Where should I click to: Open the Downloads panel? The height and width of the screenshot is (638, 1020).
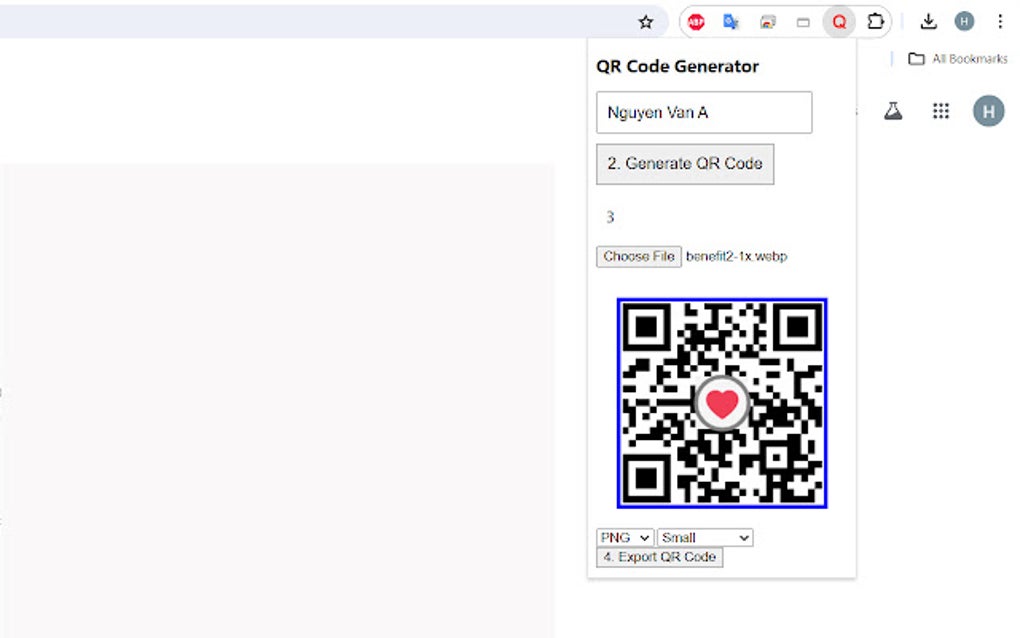click(x=928, y=21)
